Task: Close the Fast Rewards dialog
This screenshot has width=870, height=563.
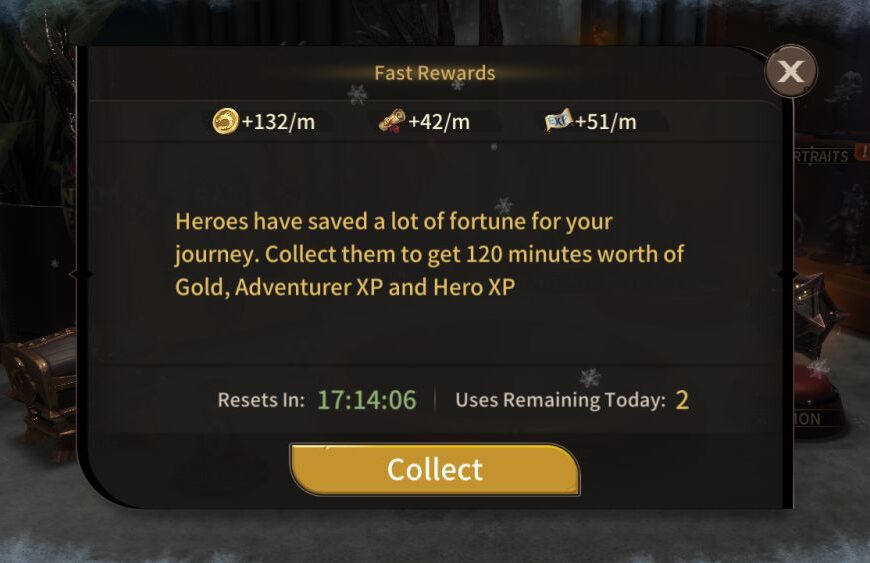Action: click(791, 71)
